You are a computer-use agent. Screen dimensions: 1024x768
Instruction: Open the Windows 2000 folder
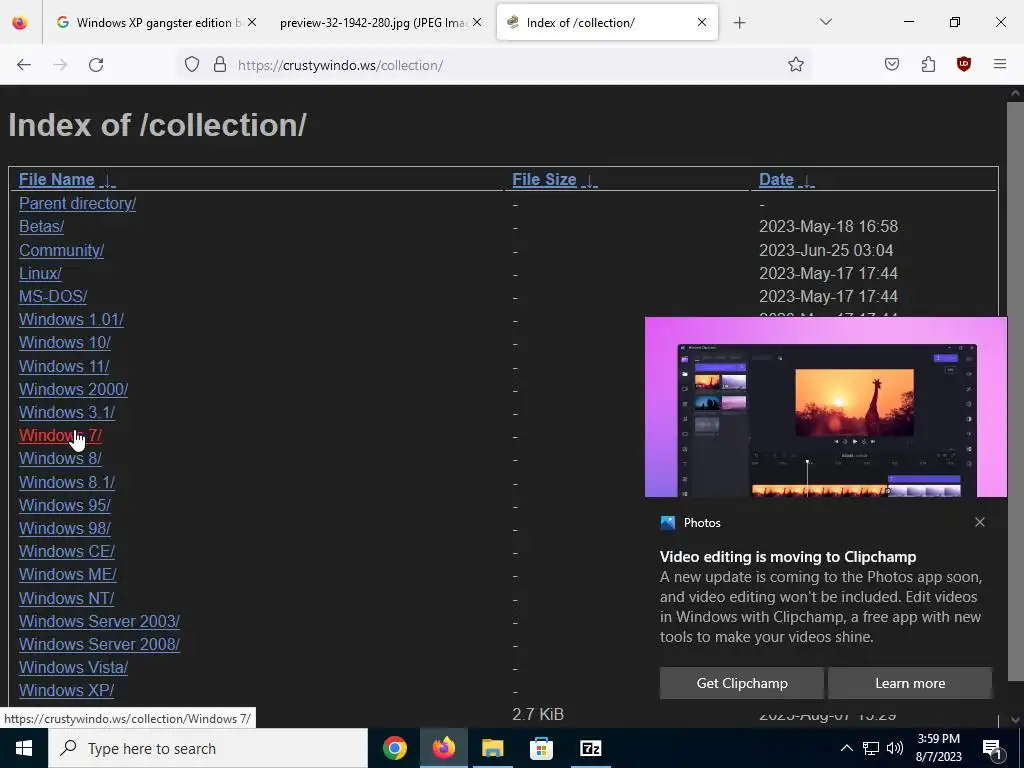tap(73, 389)
